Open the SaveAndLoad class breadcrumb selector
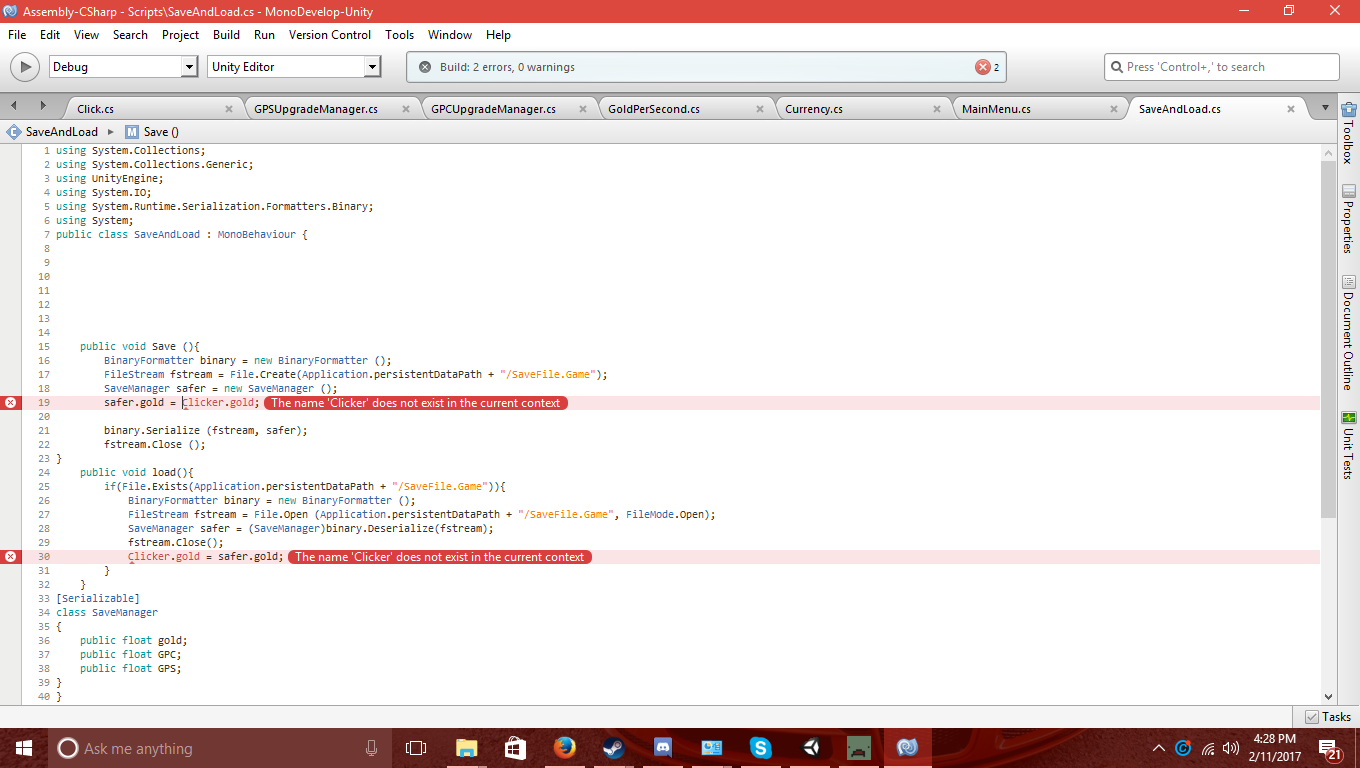1360x768 pixels. pos(53,131)
